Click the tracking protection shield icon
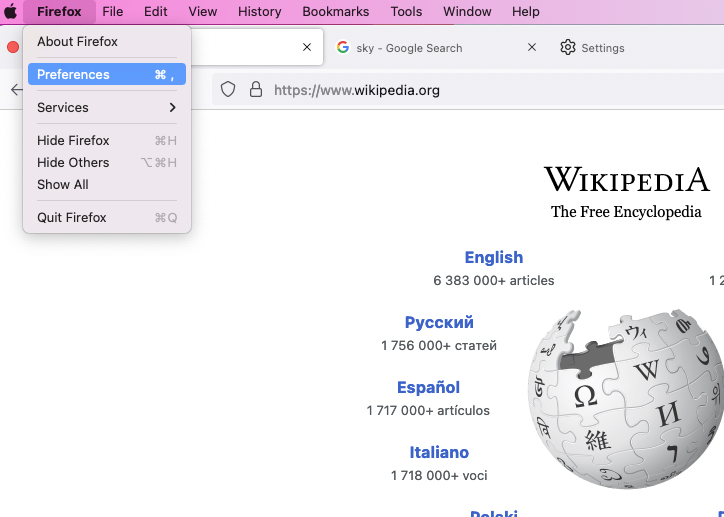 point(228,90)
